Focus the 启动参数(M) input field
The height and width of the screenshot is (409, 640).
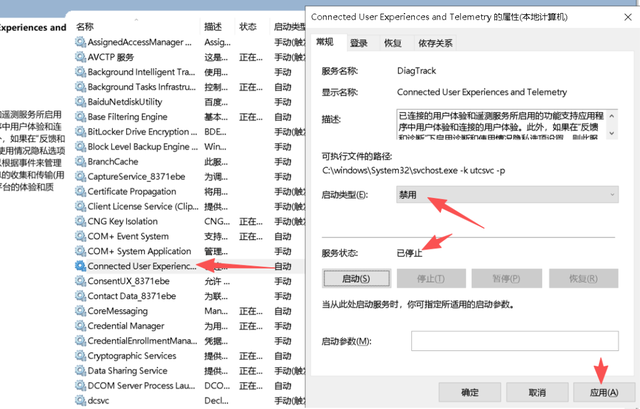pyautogui.click(x=515, y=341)
